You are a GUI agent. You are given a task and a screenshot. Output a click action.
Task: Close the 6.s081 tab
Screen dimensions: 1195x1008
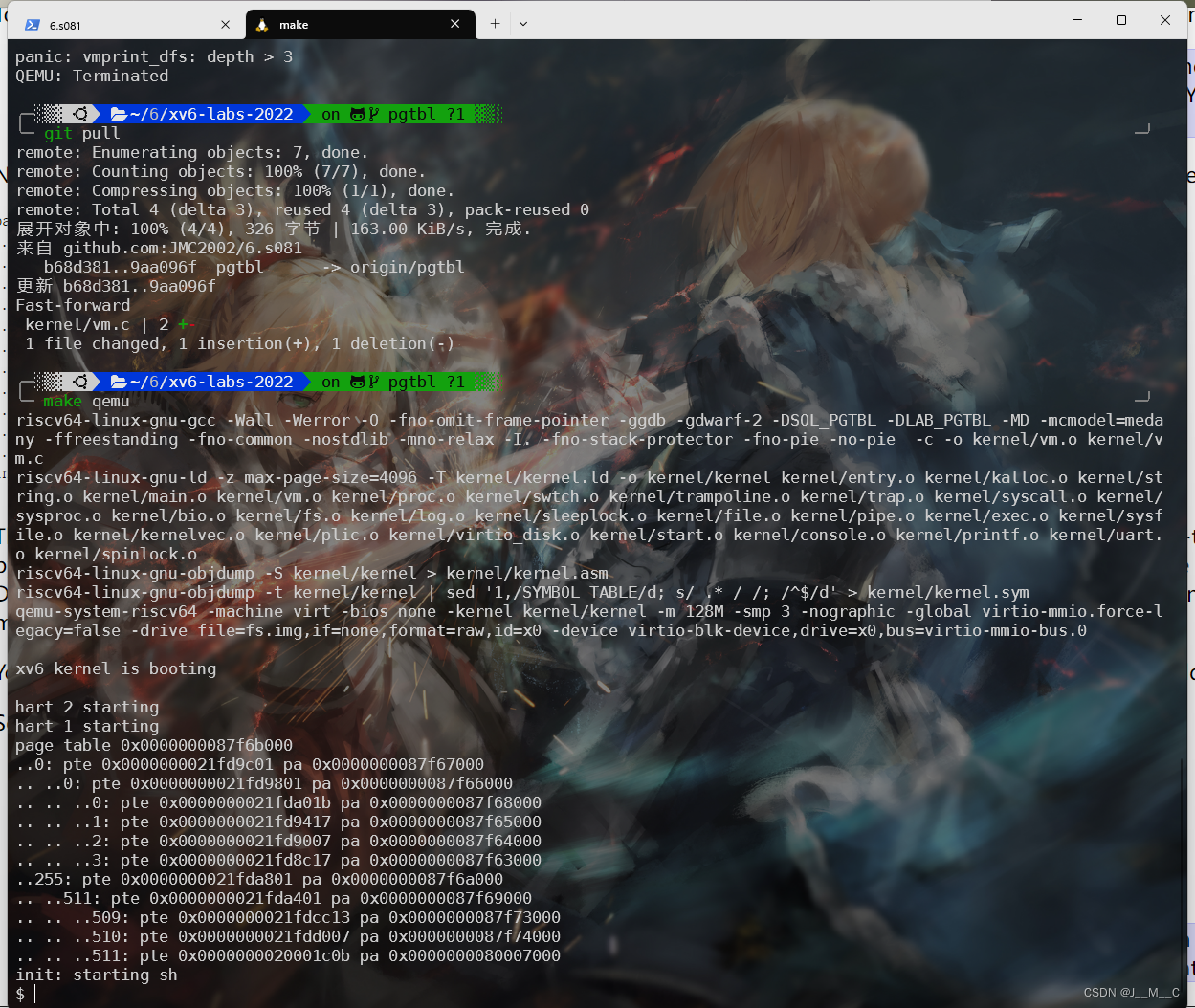tap(225, 25)
